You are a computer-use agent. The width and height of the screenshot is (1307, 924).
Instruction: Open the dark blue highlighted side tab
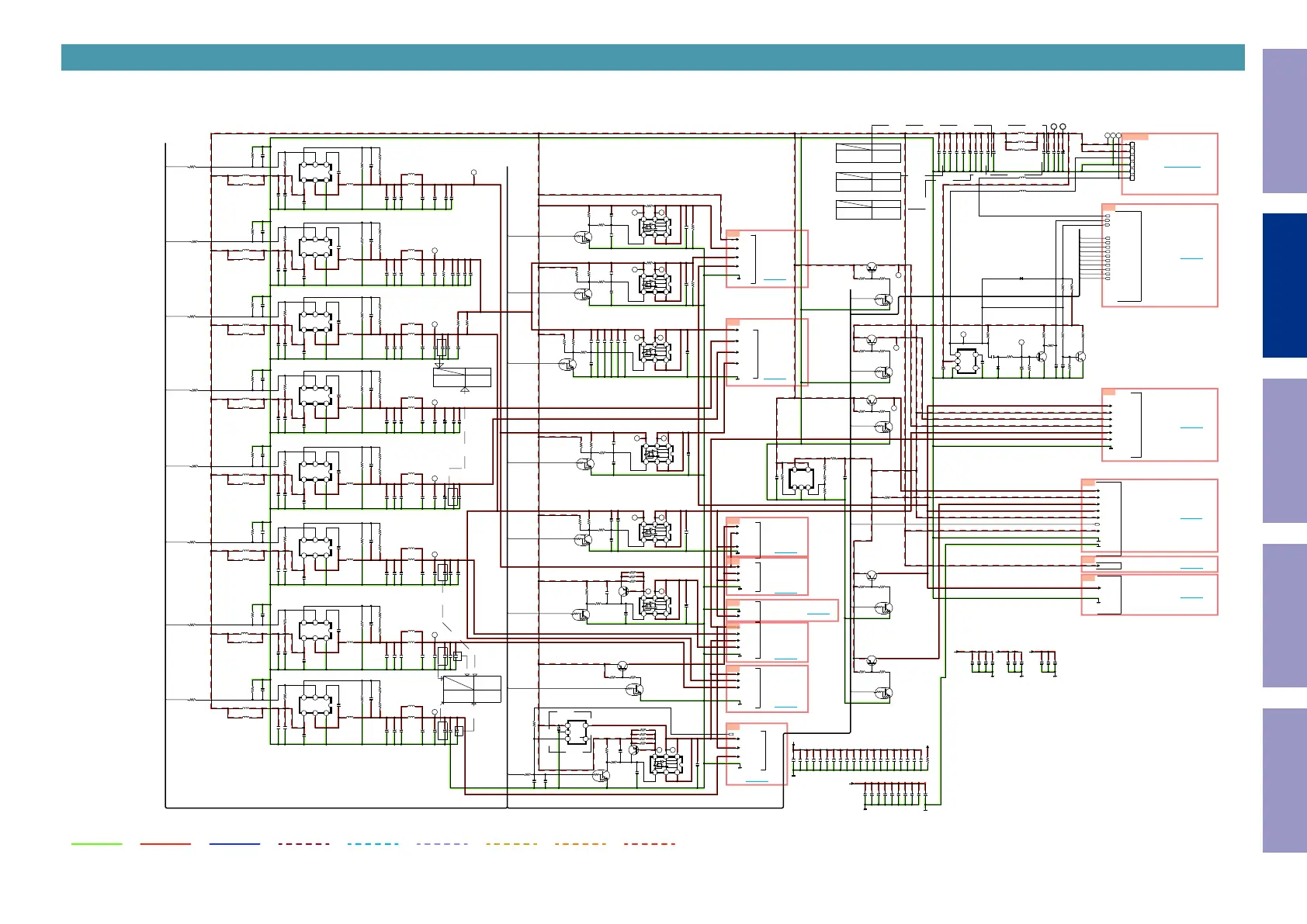1284,286
